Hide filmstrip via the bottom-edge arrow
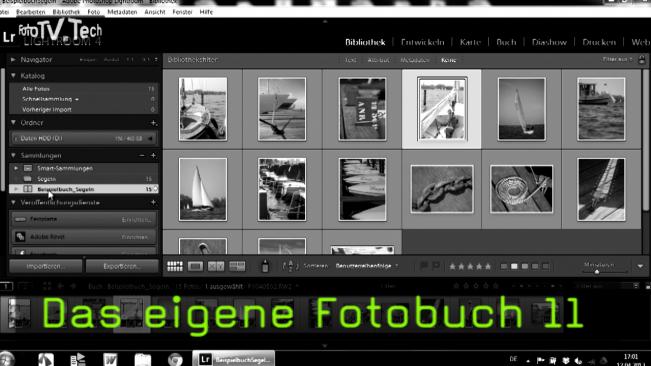Viewport: 651px width, 366px height. tap(325, 345)
